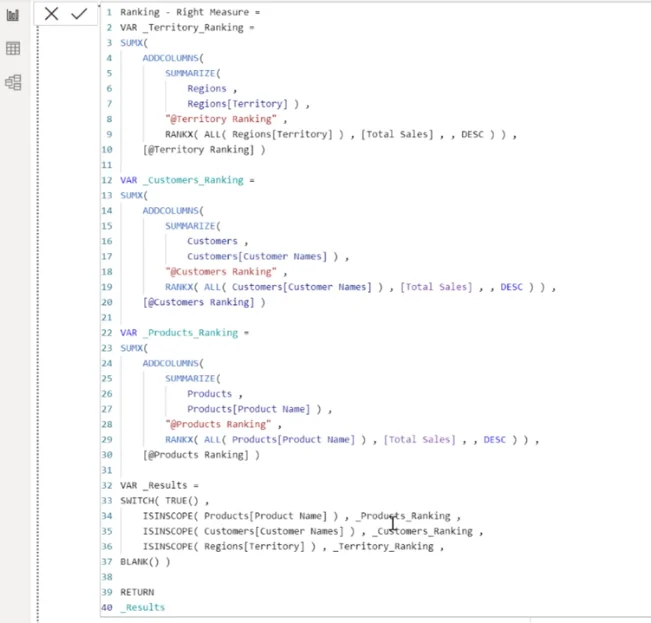
Task: Click SUMMARIZE on line 25
Action: pos(190,379)
